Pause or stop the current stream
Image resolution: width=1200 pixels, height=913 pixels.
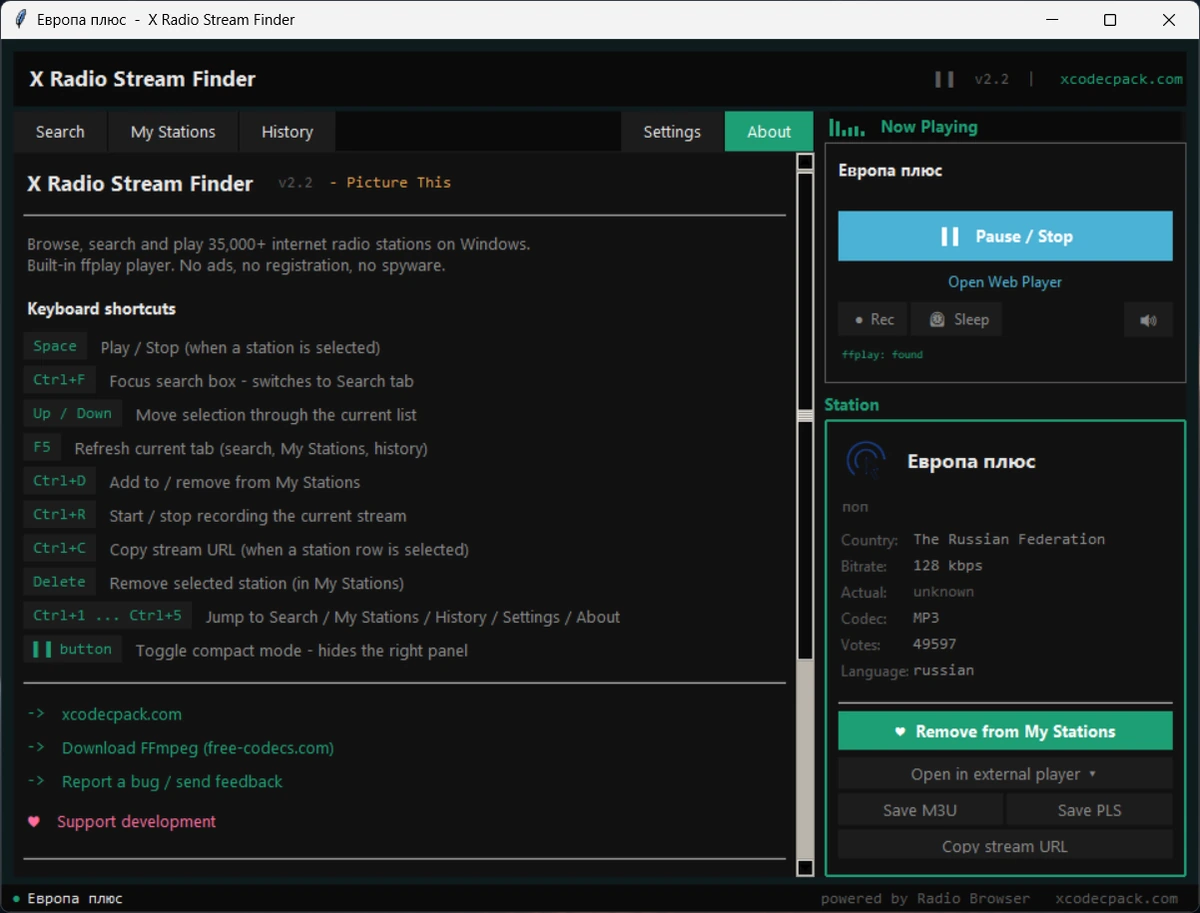[x=1005, y=236]
